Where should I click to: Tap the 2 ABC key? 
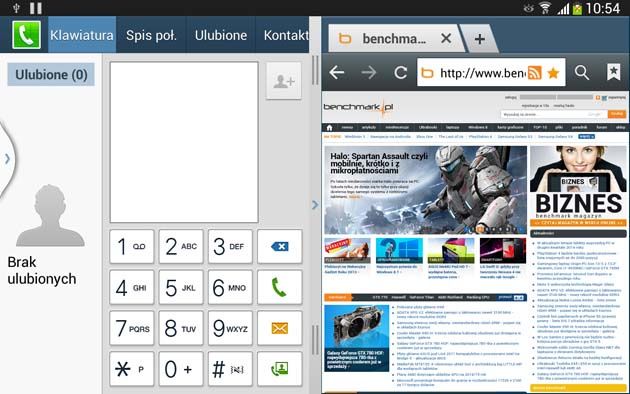(x=181, y=246)
